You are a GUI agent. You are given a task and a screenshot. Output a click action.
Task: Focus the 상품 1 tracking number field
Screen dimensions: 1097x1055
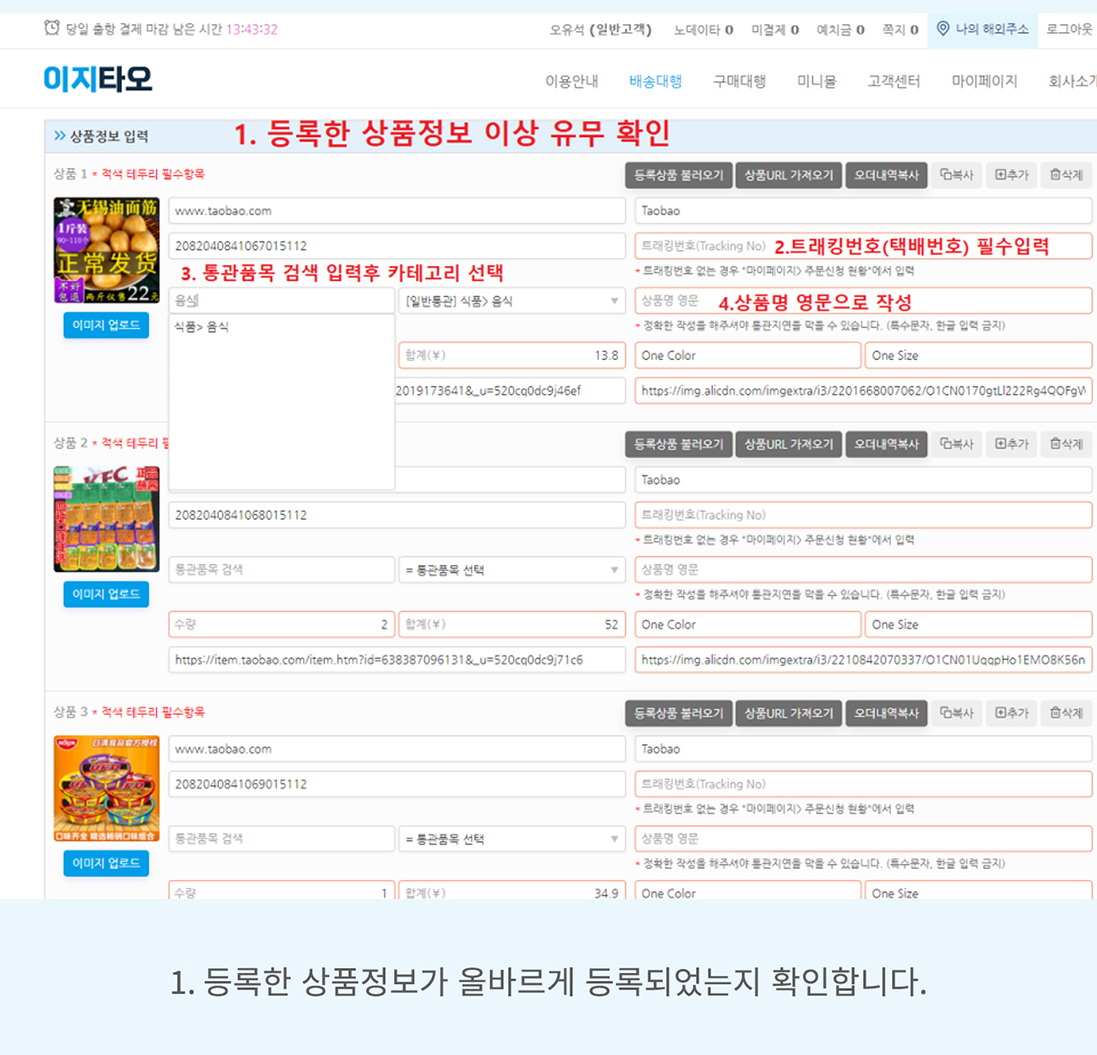click(863, 246)
